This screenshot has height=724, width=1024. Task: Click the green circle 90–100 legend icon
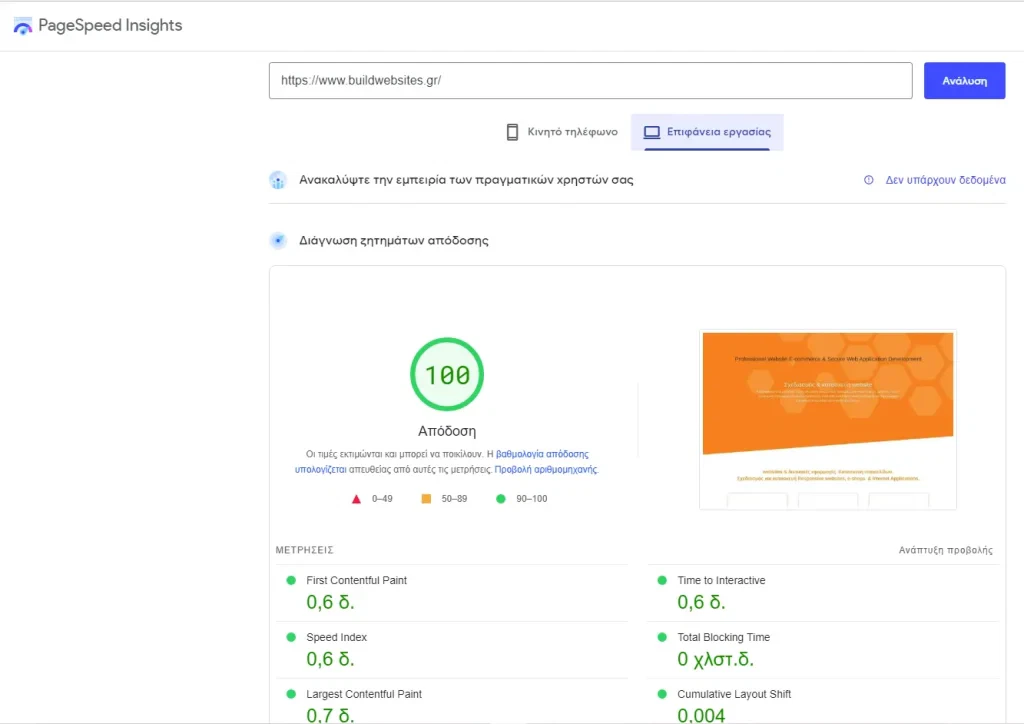[500, 499]
